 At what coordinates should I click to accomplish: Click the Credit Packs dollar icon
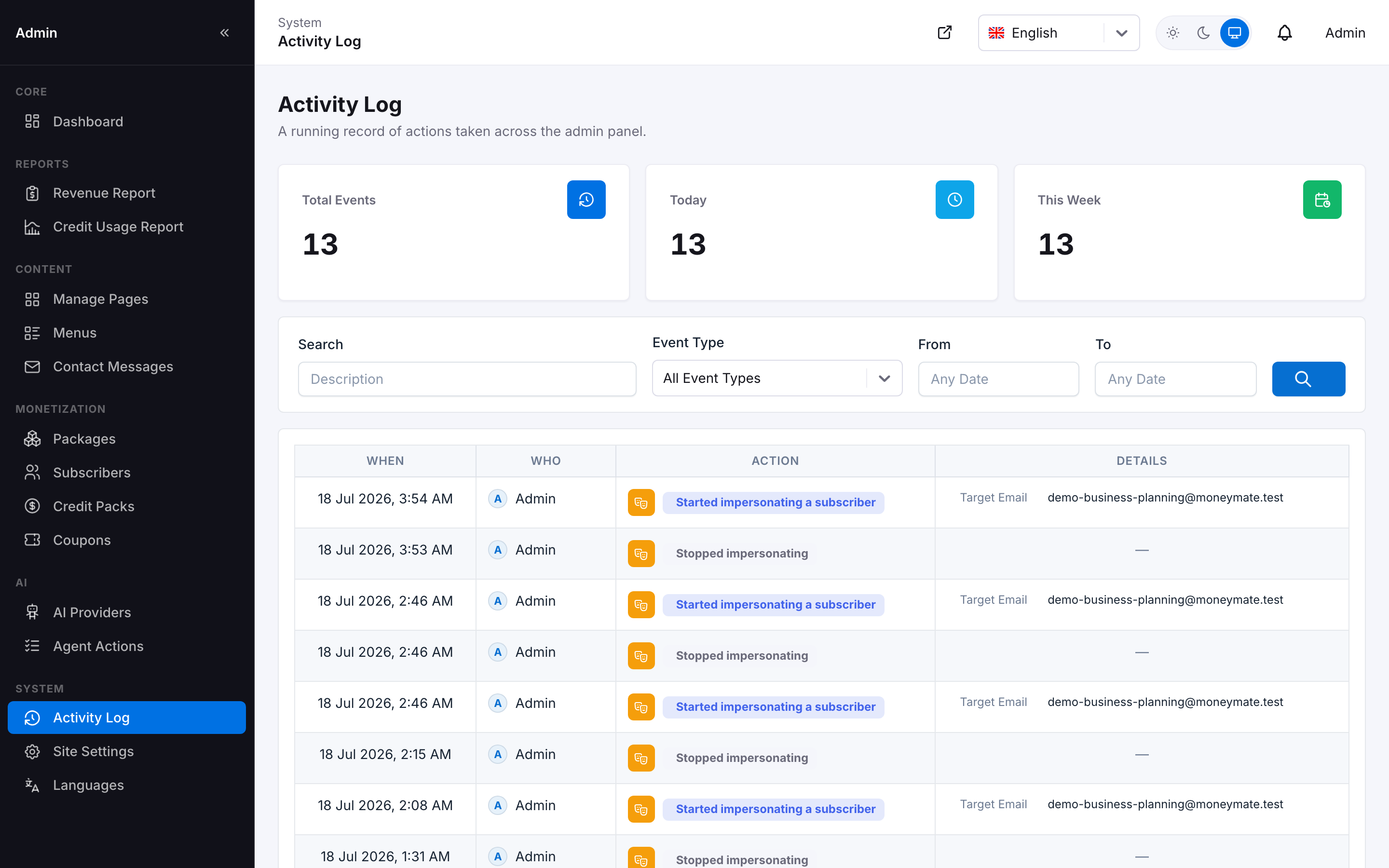click(32, 506)
